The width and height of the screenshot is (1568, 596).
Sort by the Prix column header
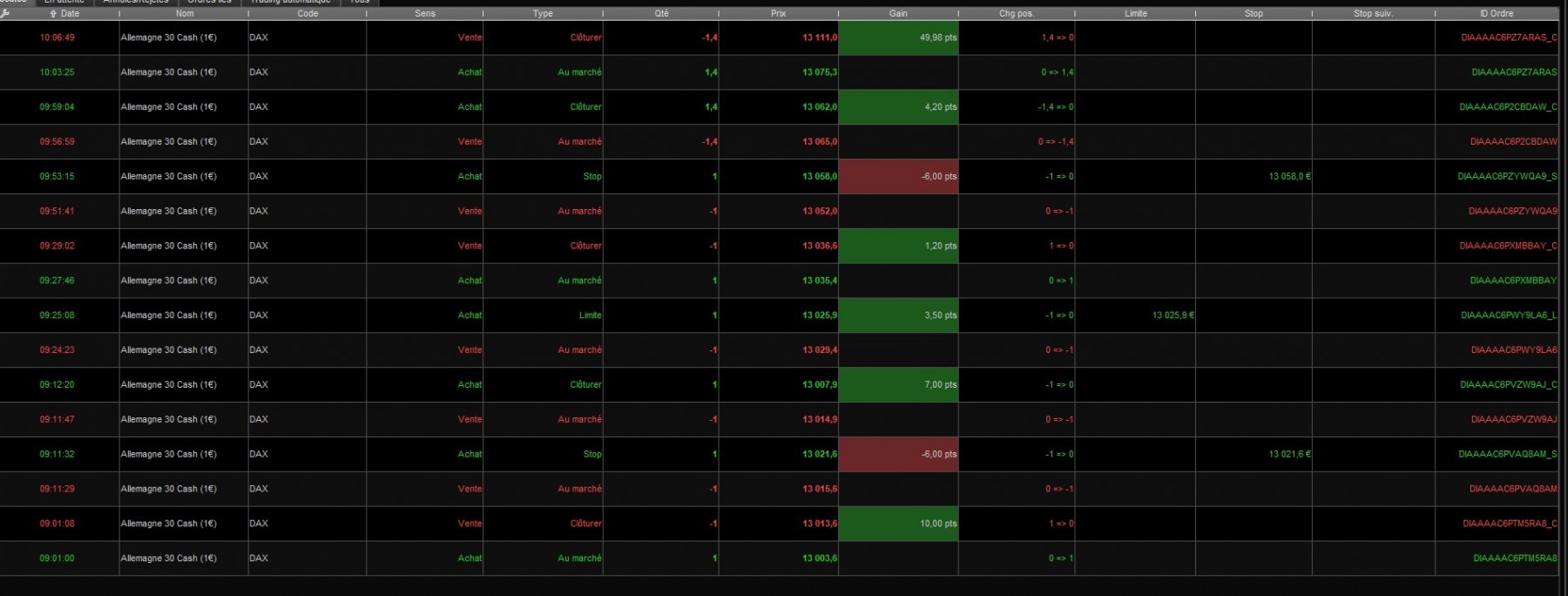(x=778, y=13)
